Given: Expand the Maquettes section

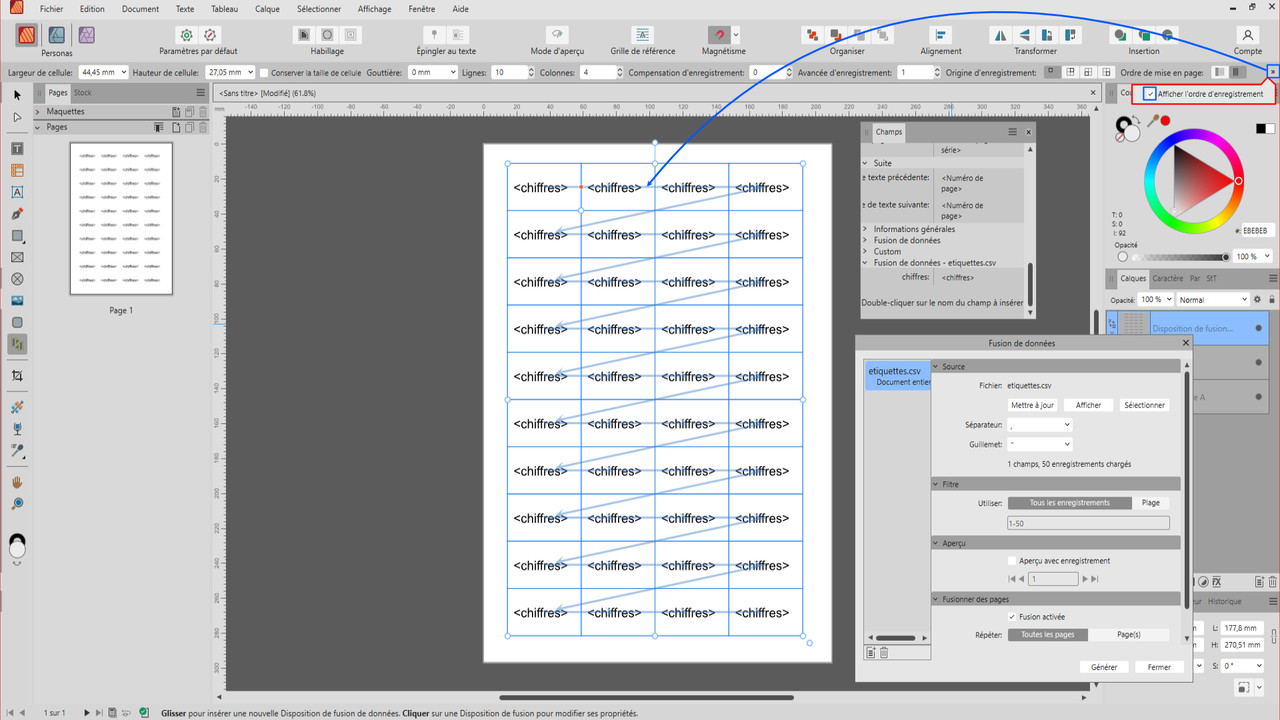Looking at the screenshot, I should click(x=39, y=112).
